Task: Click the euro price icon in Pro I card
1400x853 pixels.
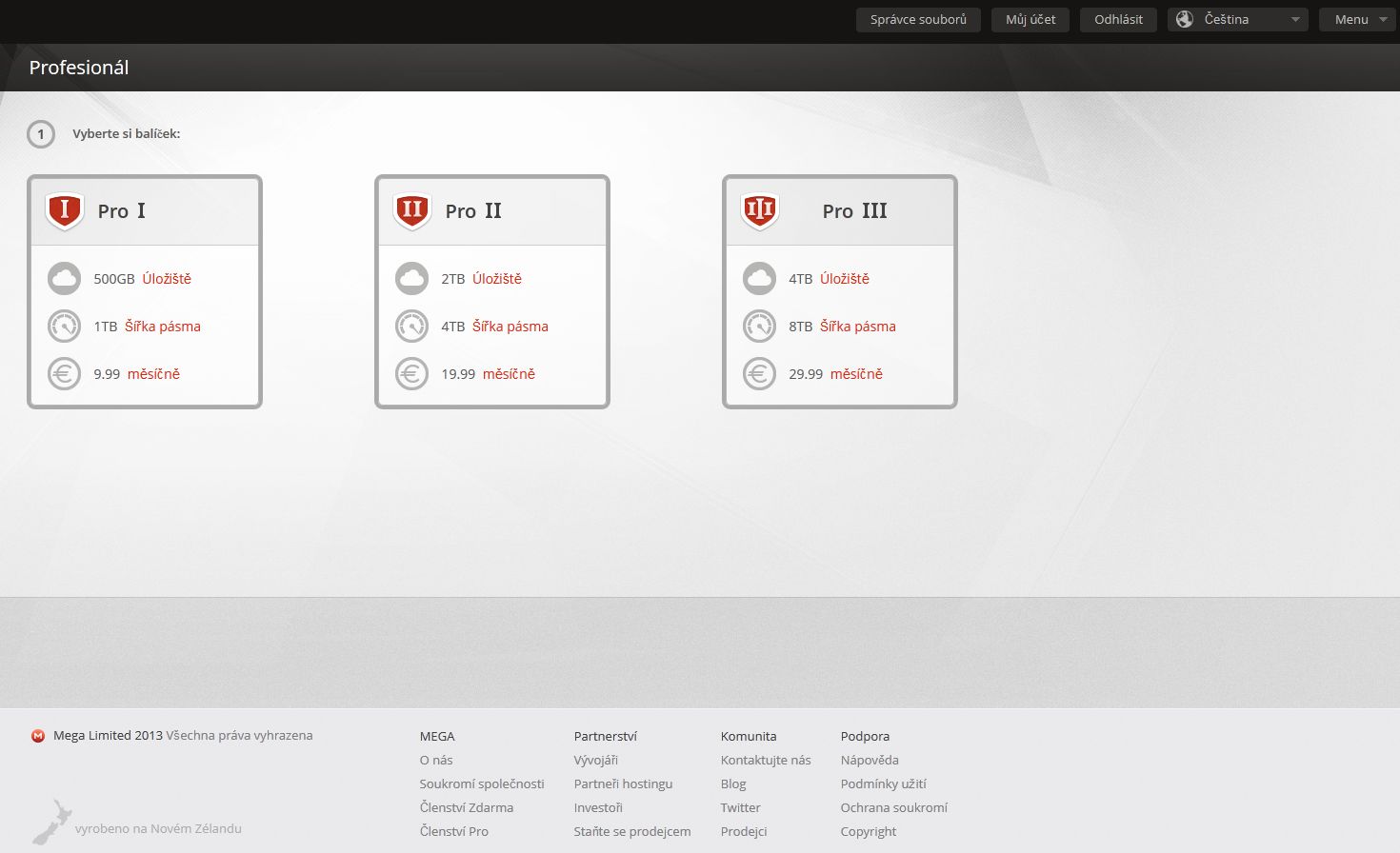Action: point(64,374)
